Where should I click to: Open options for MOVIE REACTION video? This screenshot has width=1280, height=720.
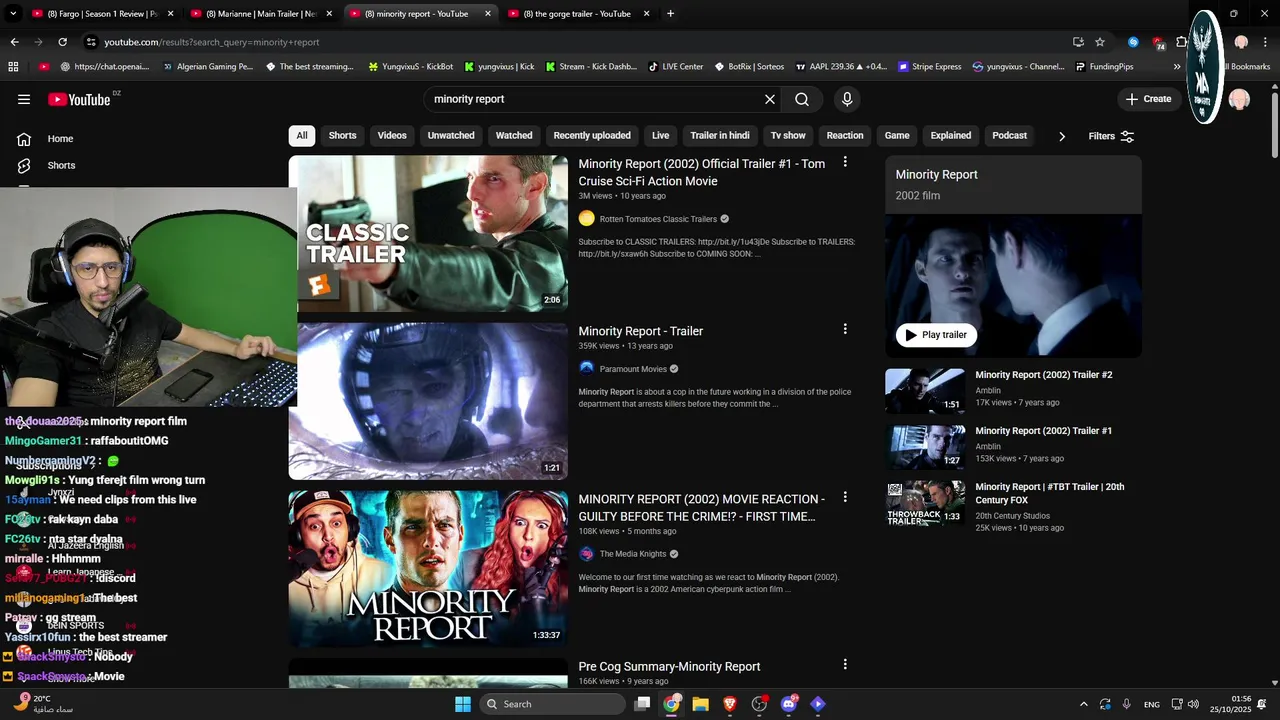845,497
